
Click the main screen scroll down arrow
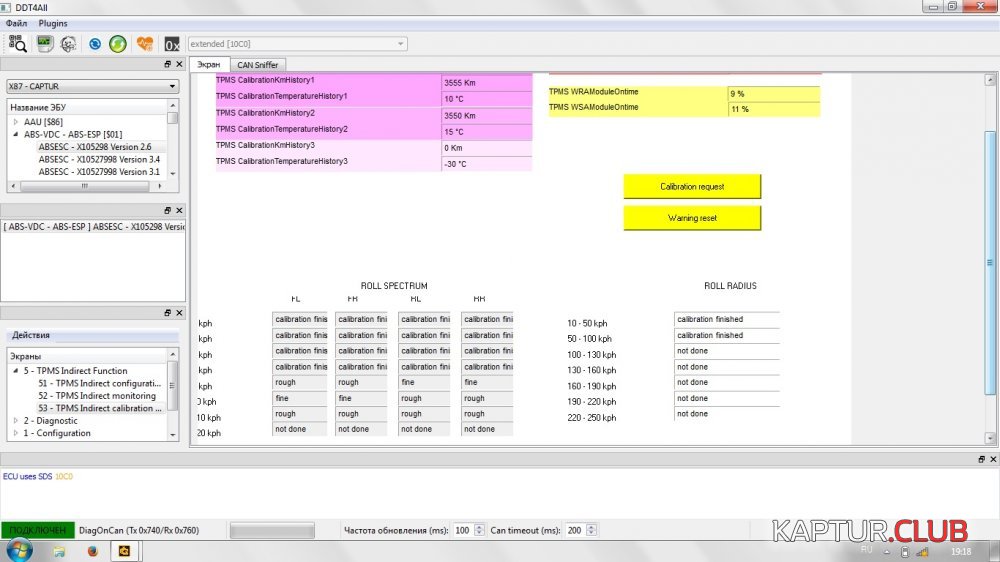click(990, 438)
